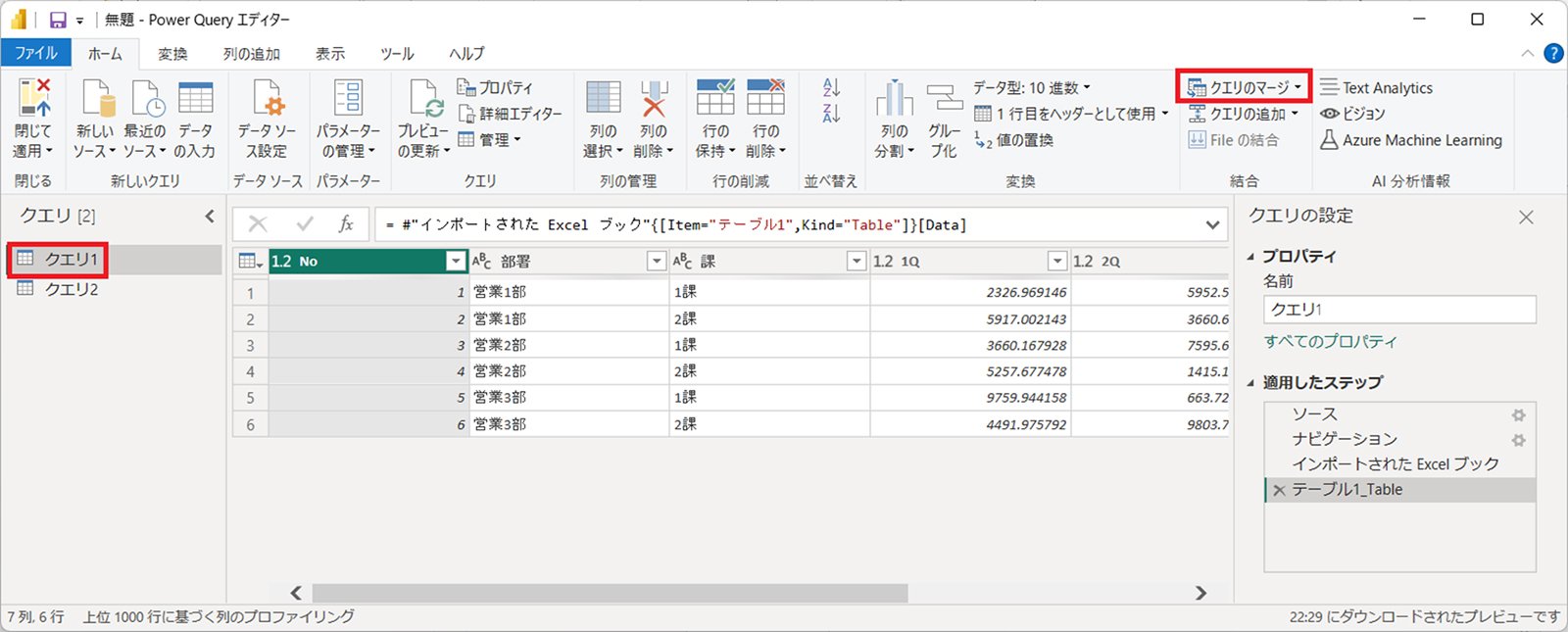Click Use First Row as Headers (1 行目をヘッダーとして使用)

pos(1071,114)
